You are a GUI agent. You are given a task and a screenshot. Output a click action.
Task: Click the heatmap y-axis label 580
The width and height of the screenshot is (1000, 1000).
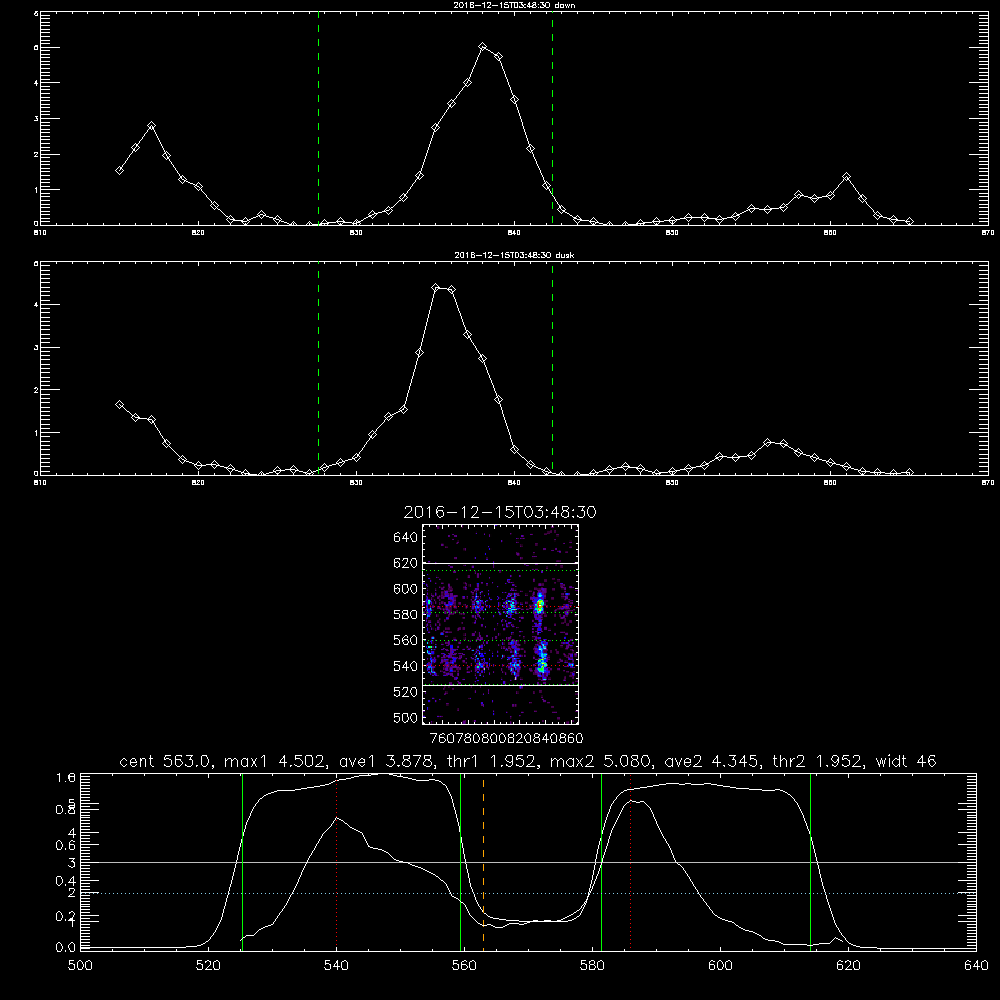click(x=406, y=614)
